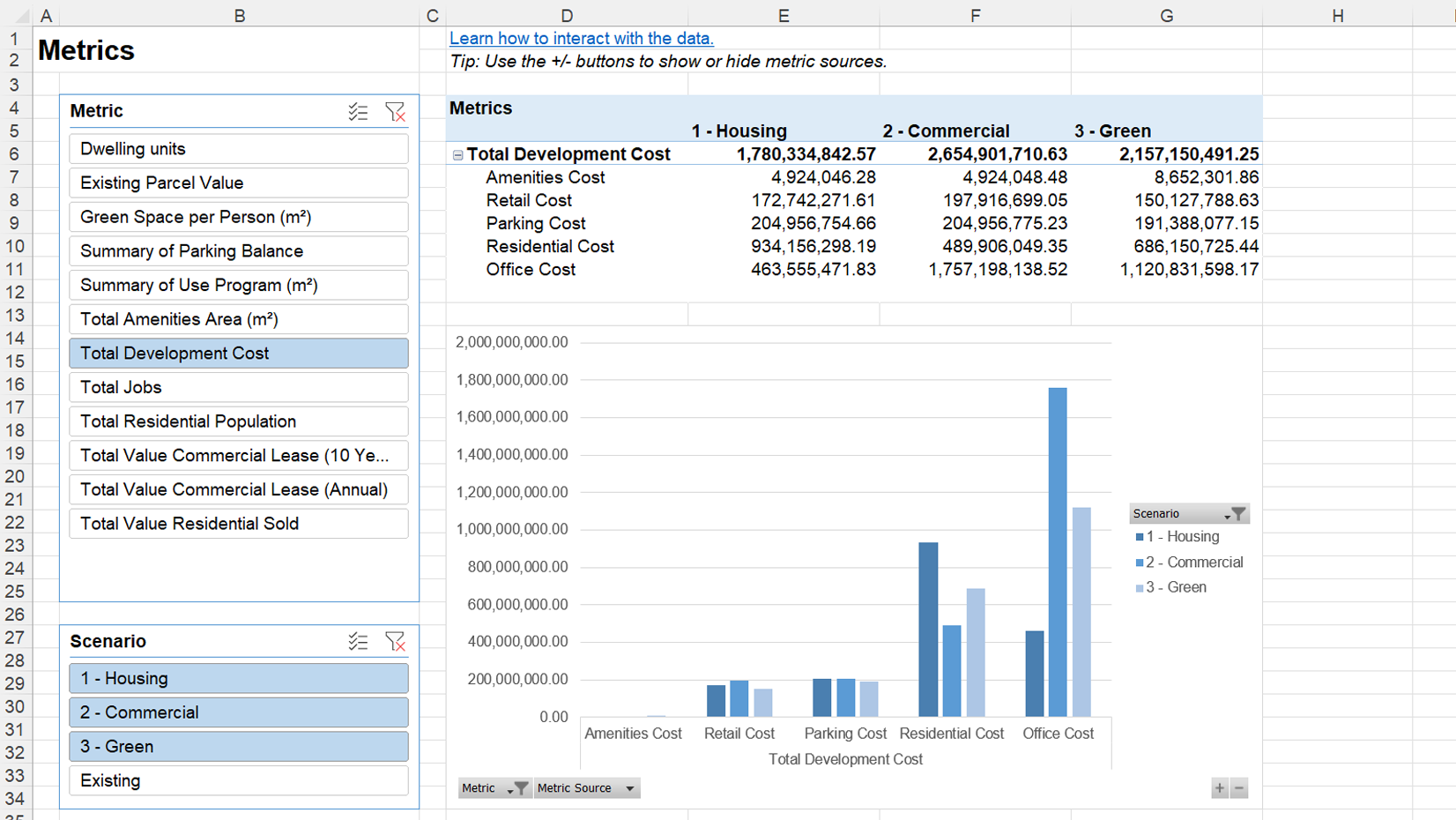The image size is (1456, 820).
Task: Select the 1 - Housing legend entry
Action: (1177, 537)
